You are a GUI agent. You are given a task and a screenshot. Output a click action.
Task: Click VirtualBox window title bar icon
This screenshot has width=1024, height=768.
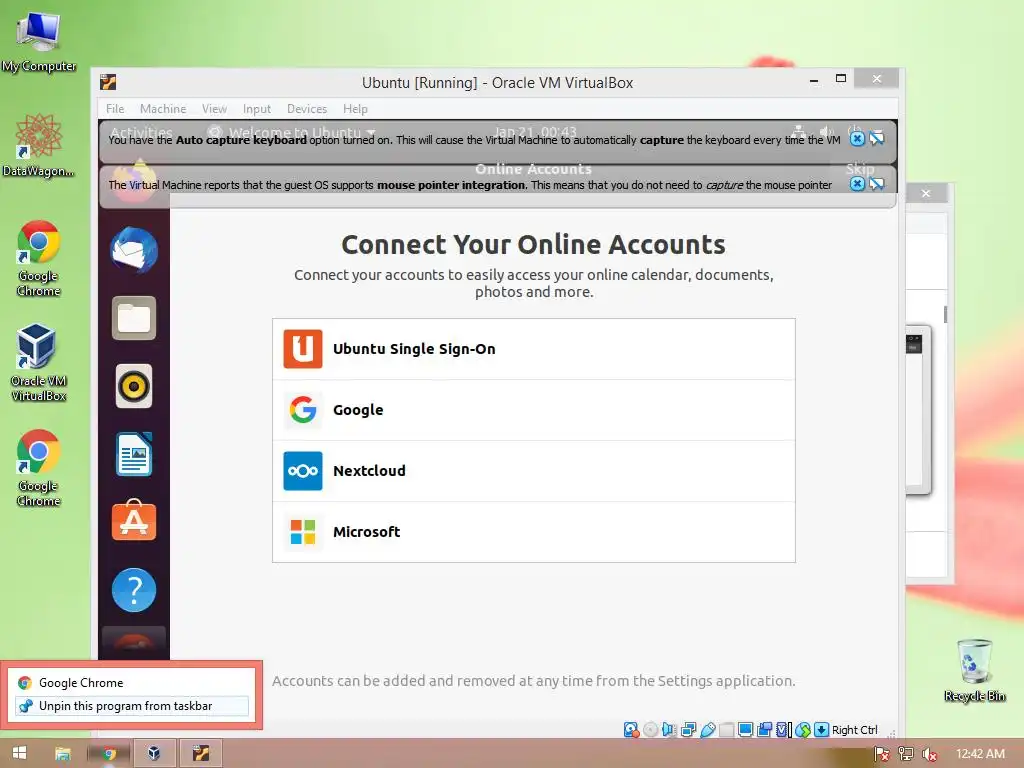[108, 82]
